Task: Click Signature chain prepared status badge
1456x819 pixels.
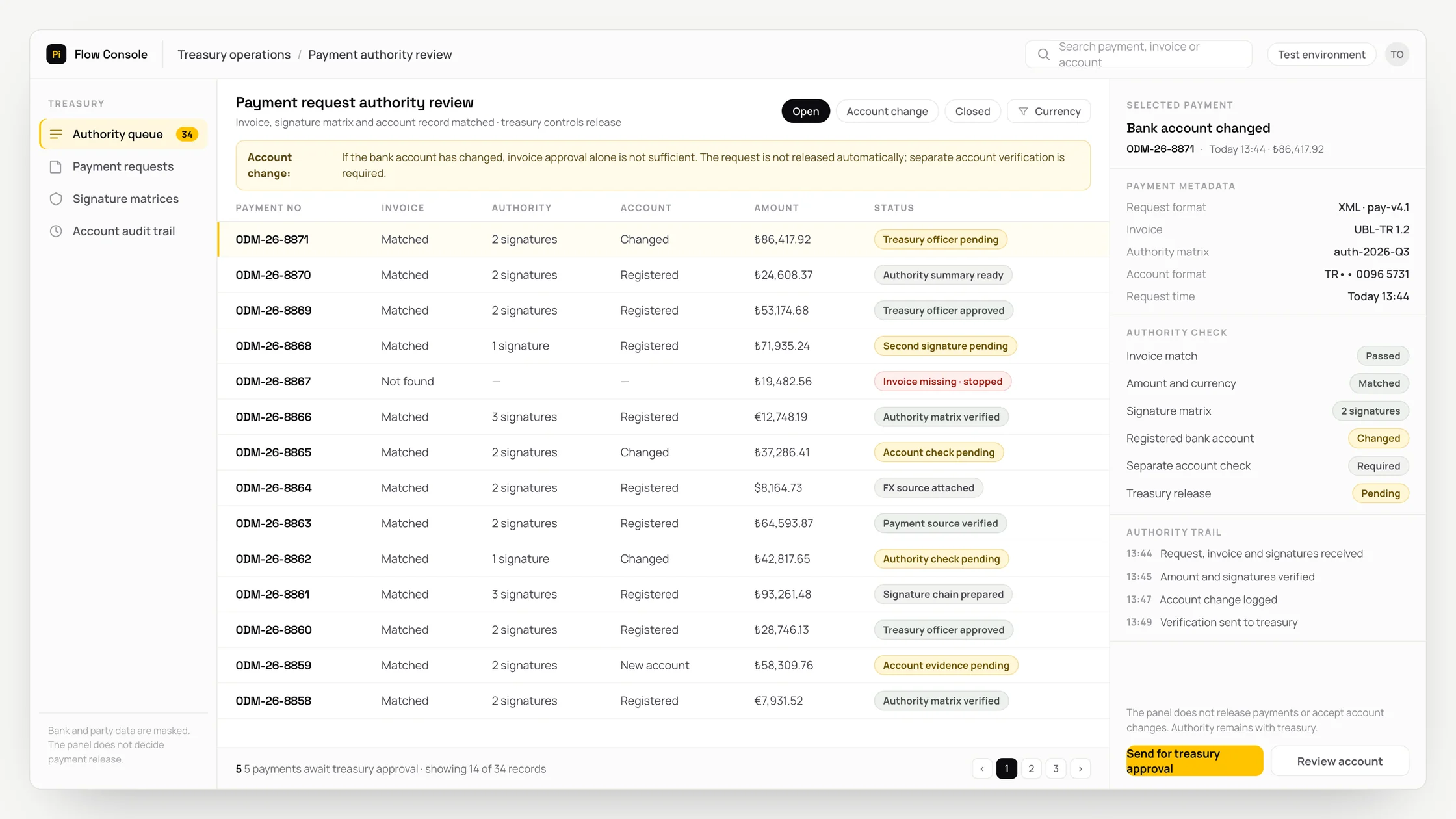Action: (943, 594)
